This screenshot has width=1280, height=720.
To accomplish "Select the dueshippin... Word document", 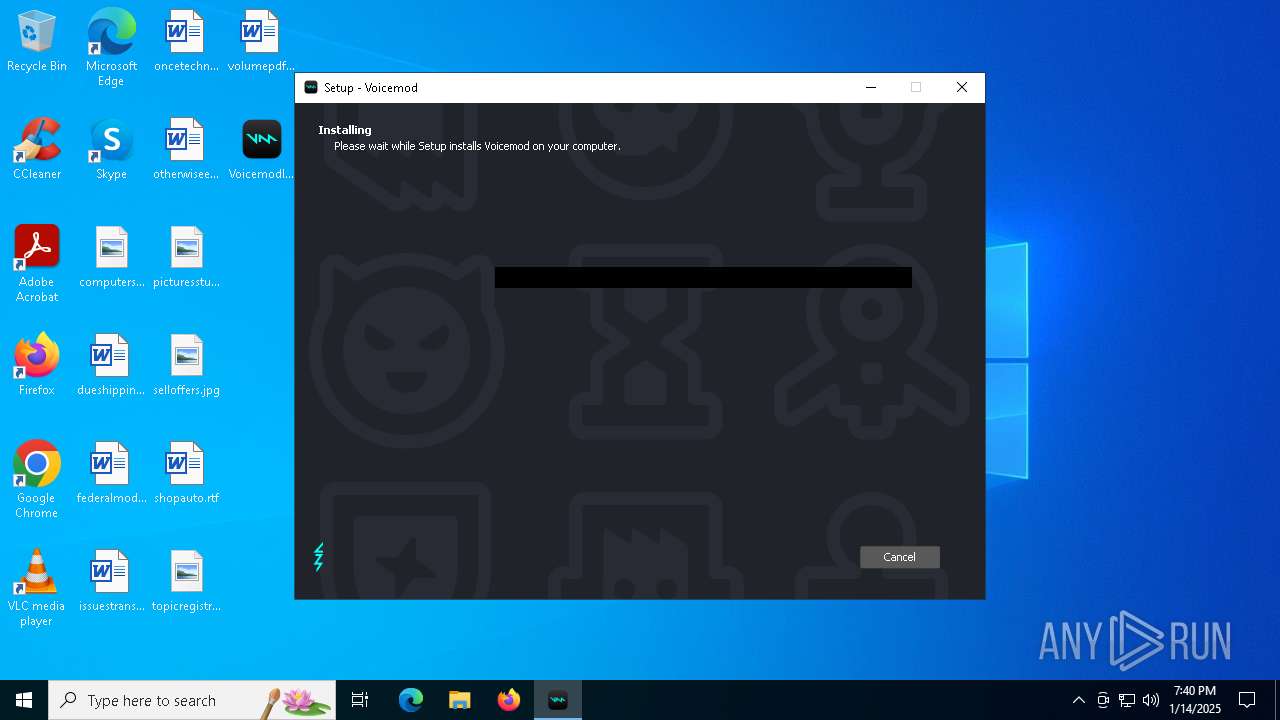I will 111,365.
